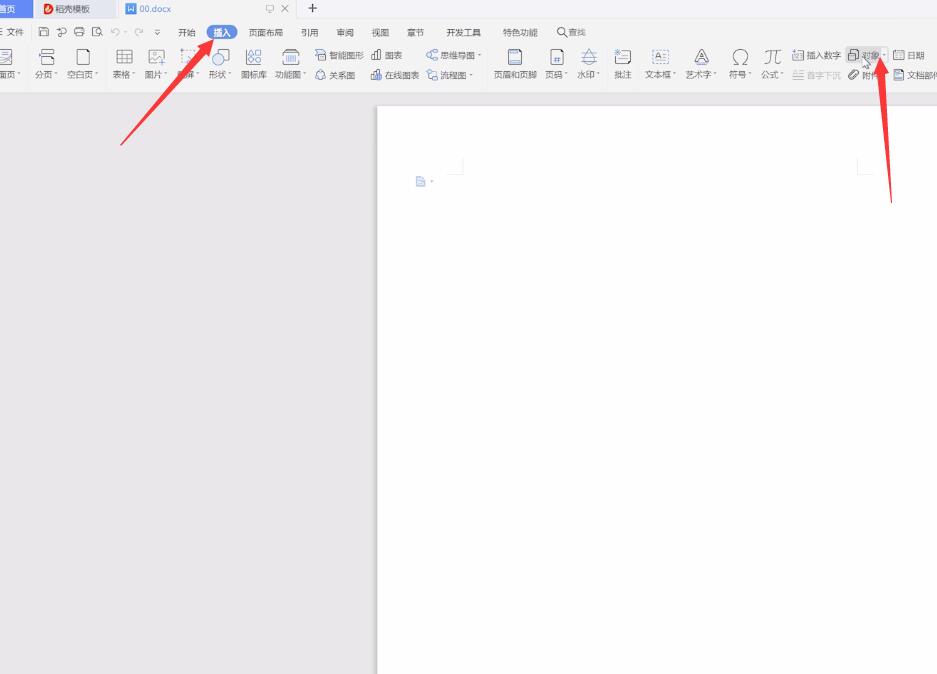Open the 稻壳模板 templates tab
Viewport: 937px width, 674px height.
pyautogui.click(x=73, y=9)
